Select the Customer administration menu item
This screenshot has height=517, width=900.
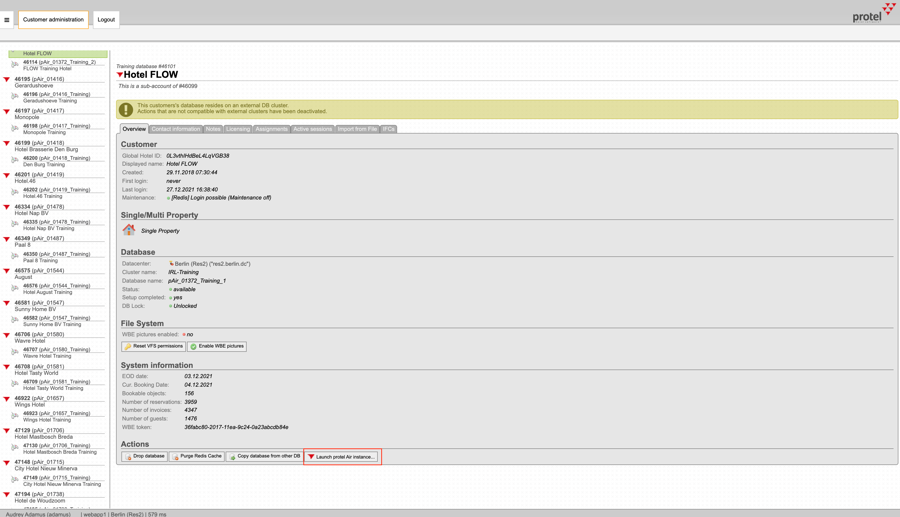(53, 20)
